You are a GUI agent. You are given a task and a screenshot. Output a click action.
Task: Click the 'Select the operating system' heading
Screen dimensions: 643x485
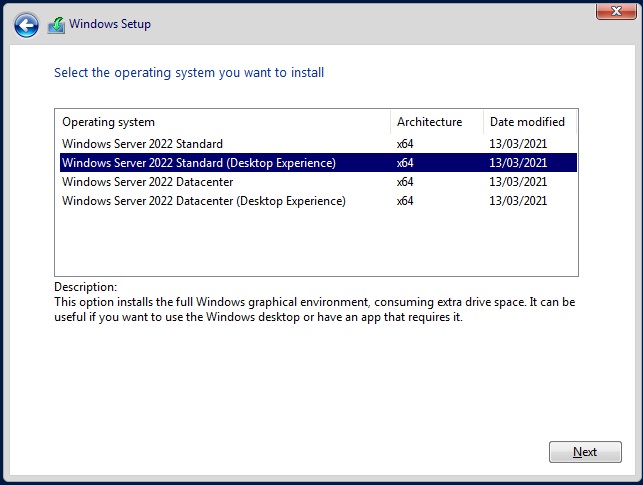188,73
